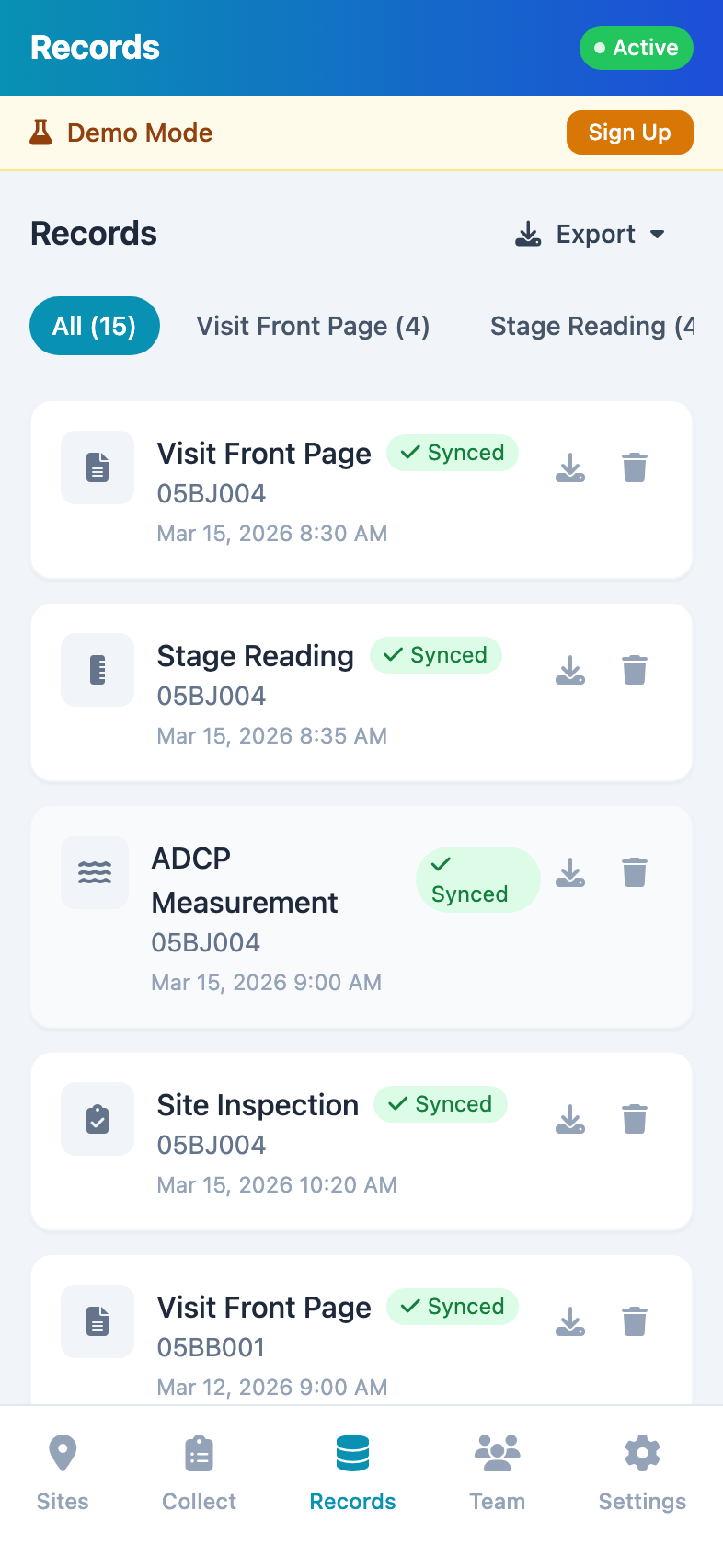Download the 05BB001 Visit Front Page record

pyautogui.click(x=570, y=1322)
